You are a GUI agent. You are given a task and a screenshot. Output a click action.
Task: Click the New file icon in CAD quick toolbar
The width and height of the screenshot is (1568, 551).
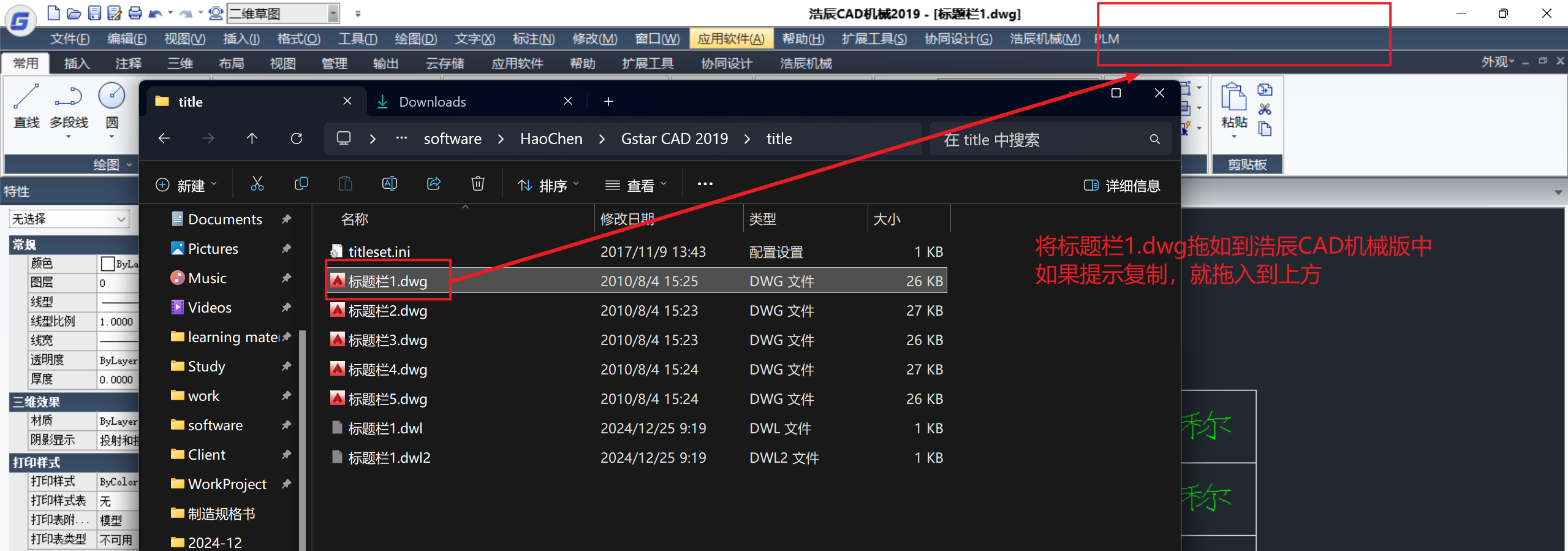53,13
